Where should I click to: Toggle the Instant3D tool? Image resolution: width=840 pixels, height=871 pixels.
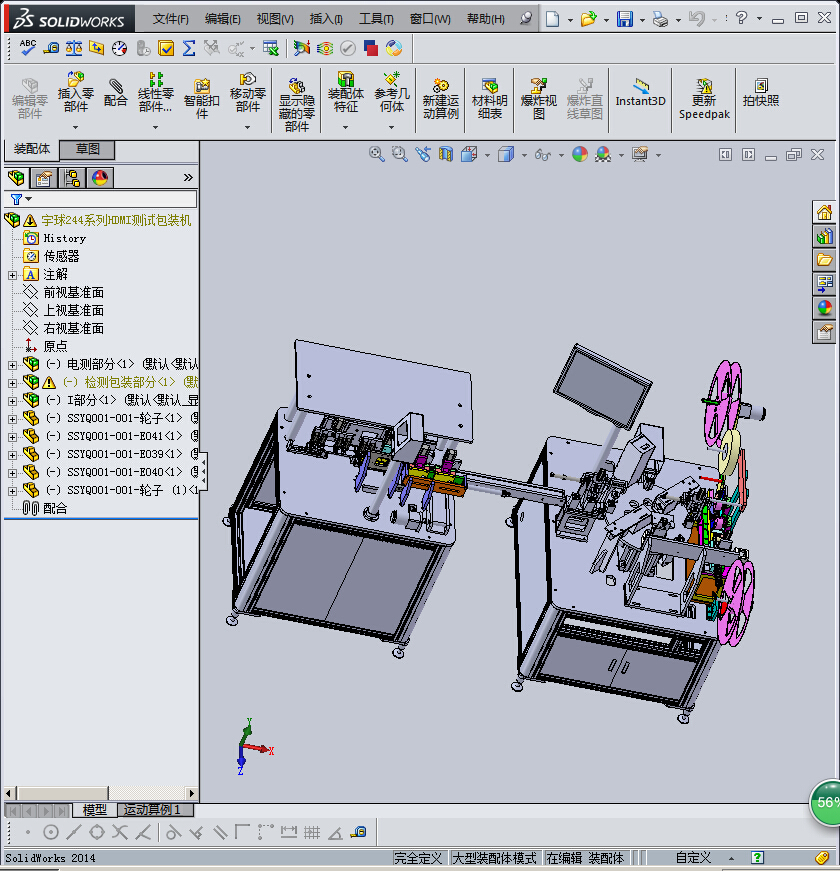pyautogui.click(x=640, y=93)
